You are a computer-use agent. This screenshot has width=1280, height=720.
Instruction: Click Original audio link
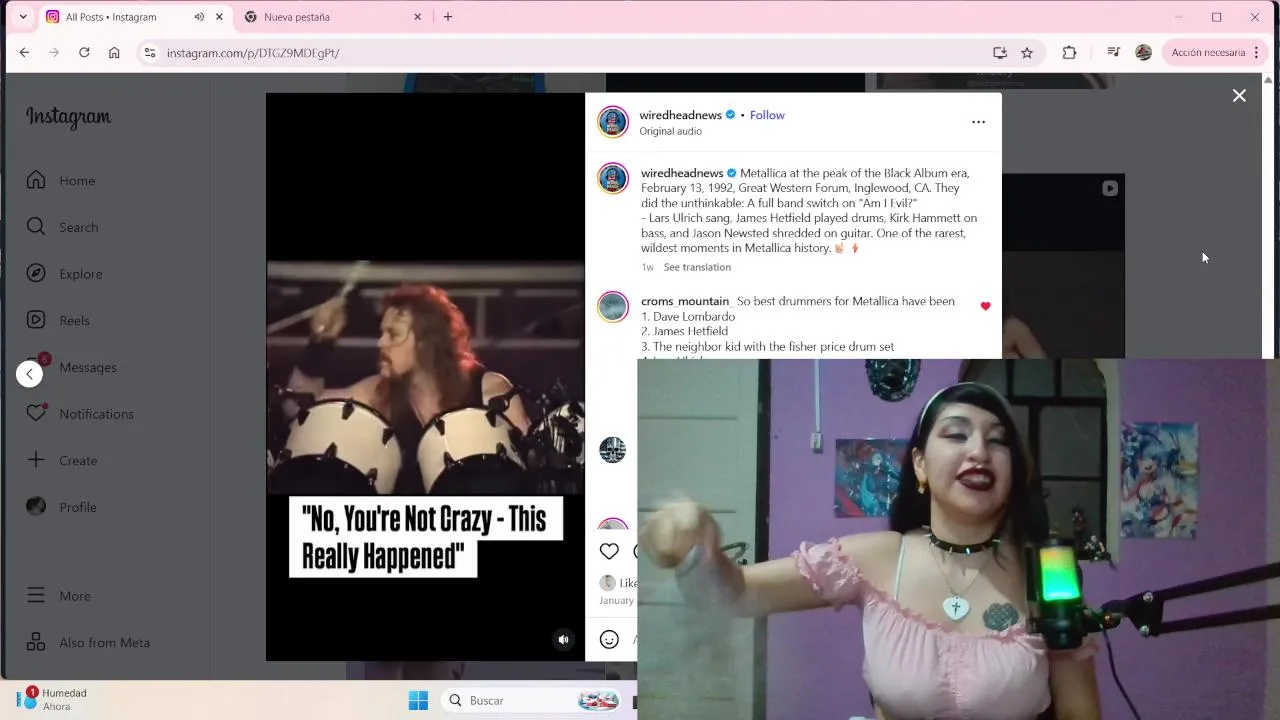click(670, 131)
